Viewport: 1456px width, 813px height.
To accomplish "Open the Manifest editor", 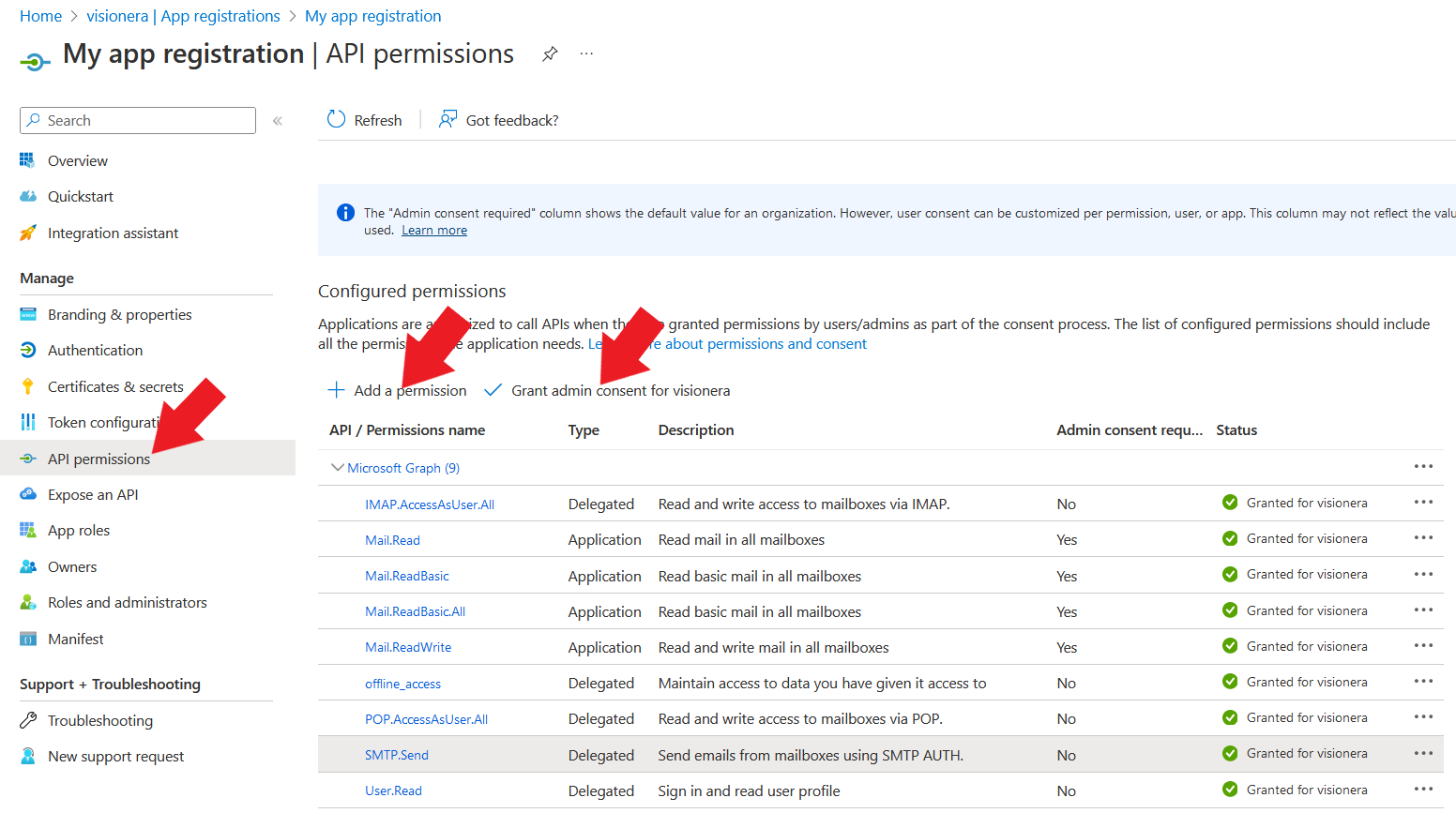I will [x=75, y=639].
